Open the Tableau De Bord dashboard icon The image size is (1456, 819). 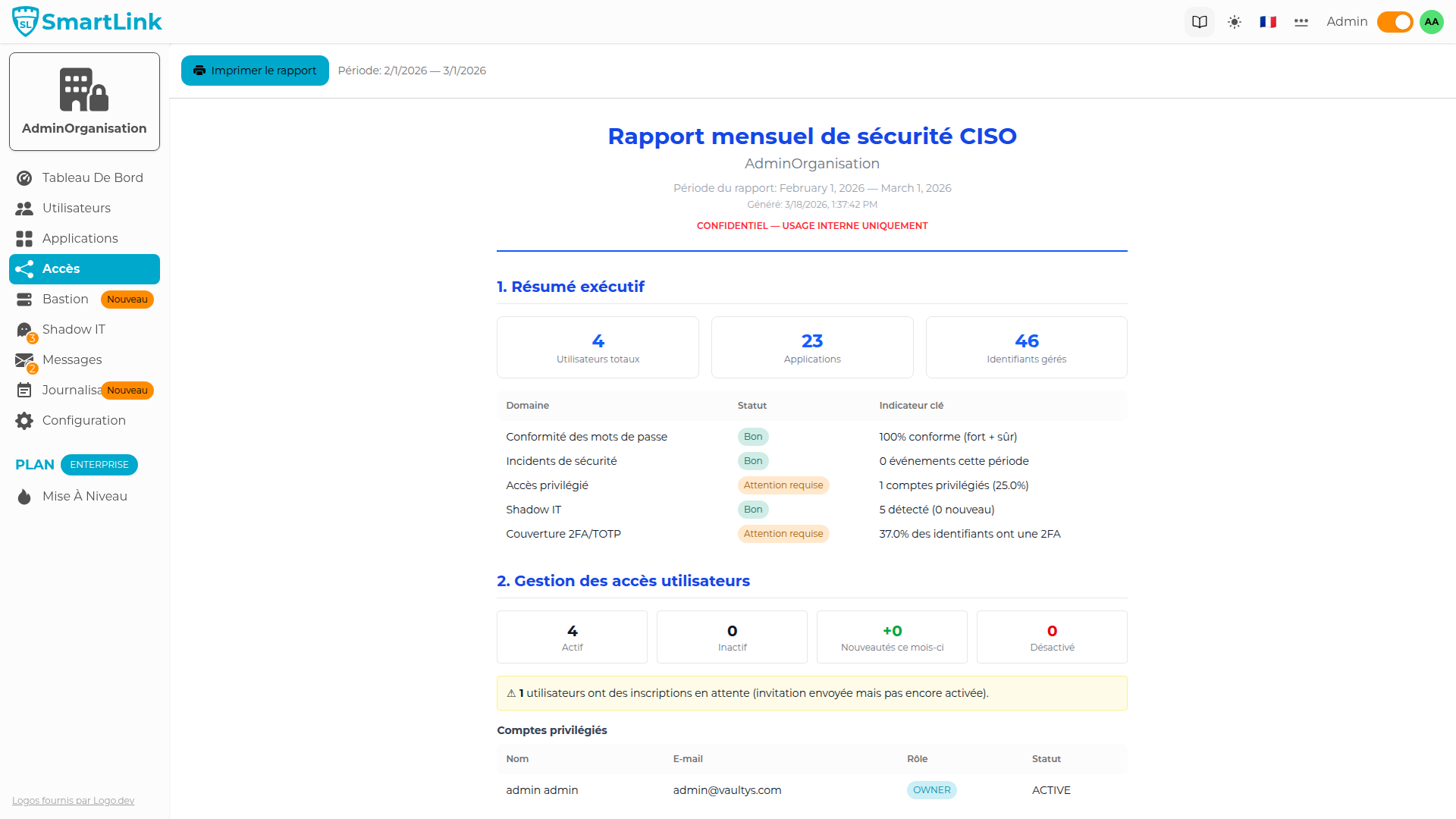coord(24,177)
